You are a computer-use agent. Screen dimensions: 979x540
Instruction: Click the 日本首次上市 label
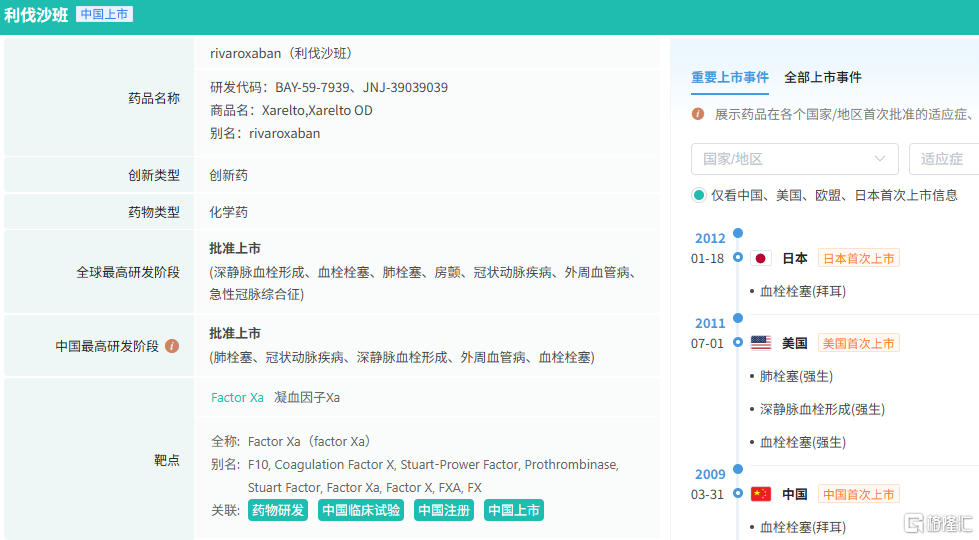[858, 258]
